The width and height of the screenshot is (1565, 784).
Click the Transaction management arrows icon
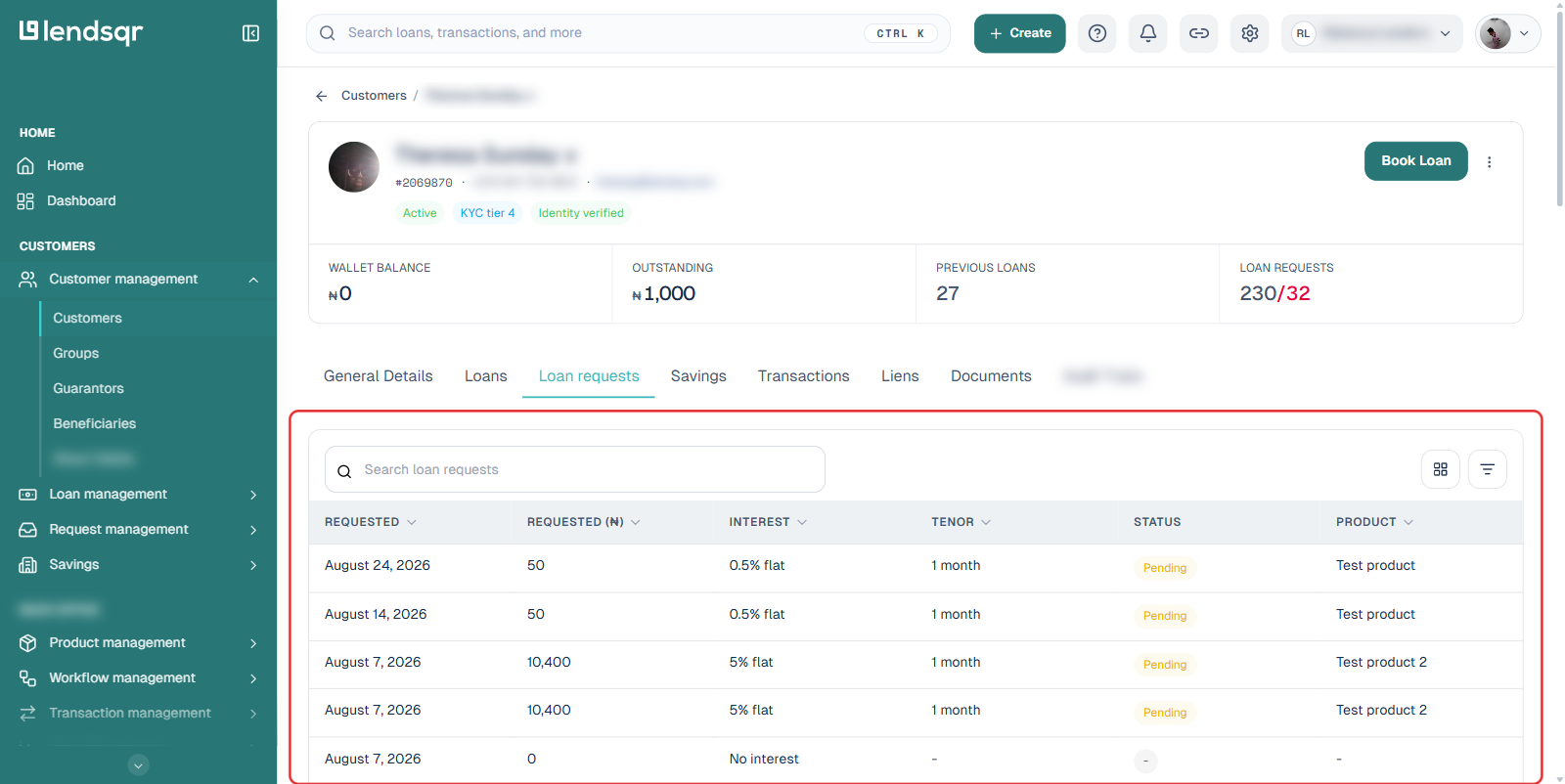(x=28, y=714)
